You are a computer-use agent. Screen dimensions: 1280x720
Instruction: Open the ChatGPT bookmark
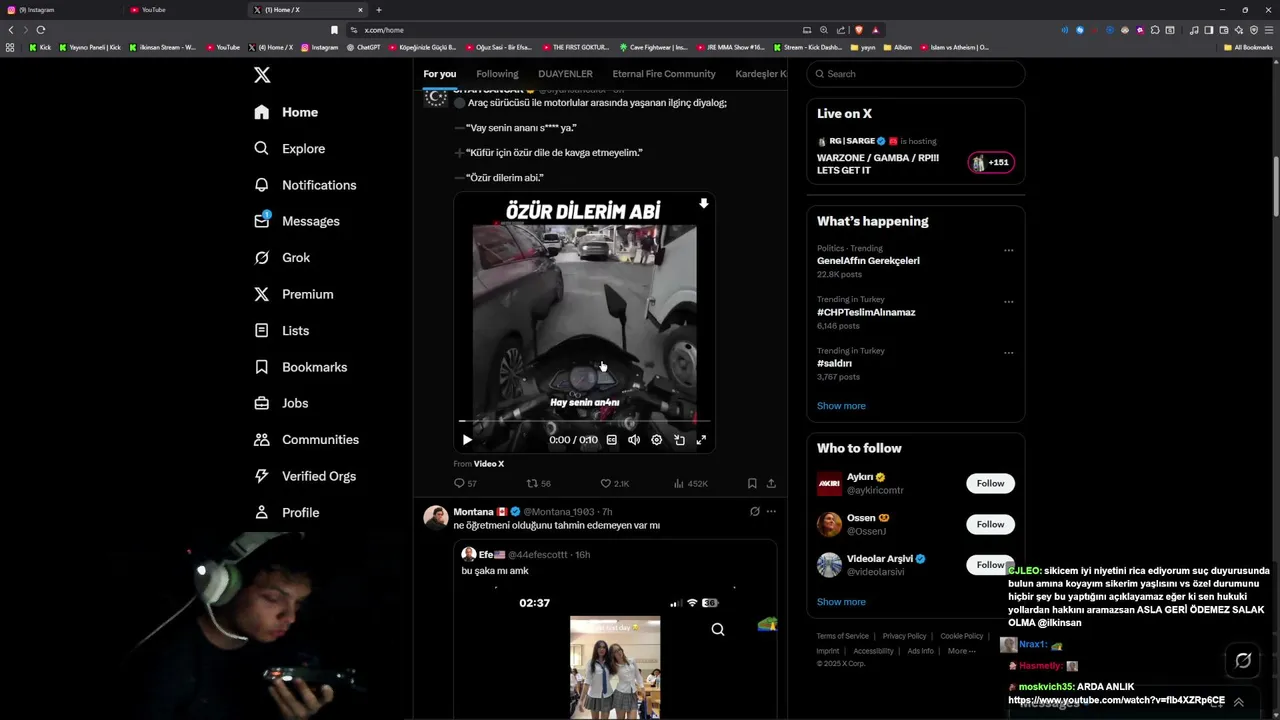(363, 47)
